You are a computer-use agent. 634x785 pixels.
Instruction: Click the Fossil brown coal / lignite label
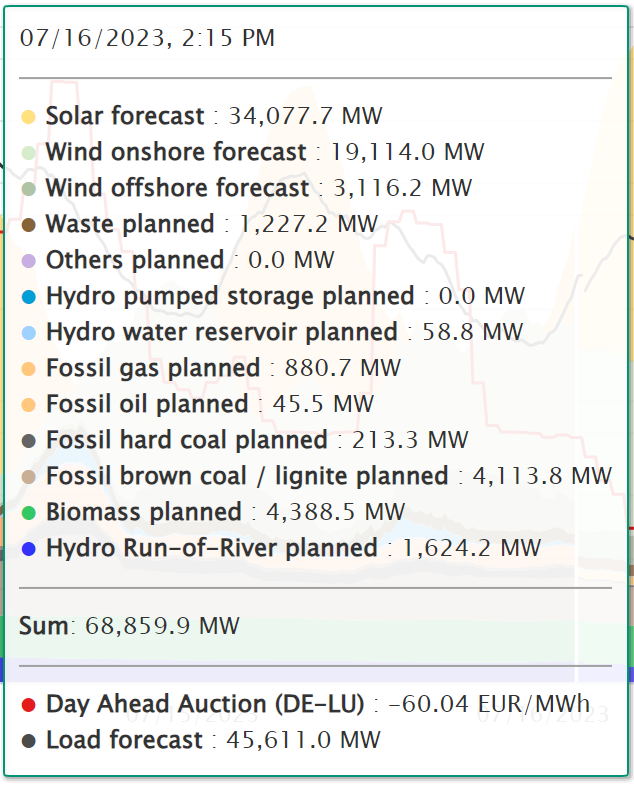click(247, 476)
